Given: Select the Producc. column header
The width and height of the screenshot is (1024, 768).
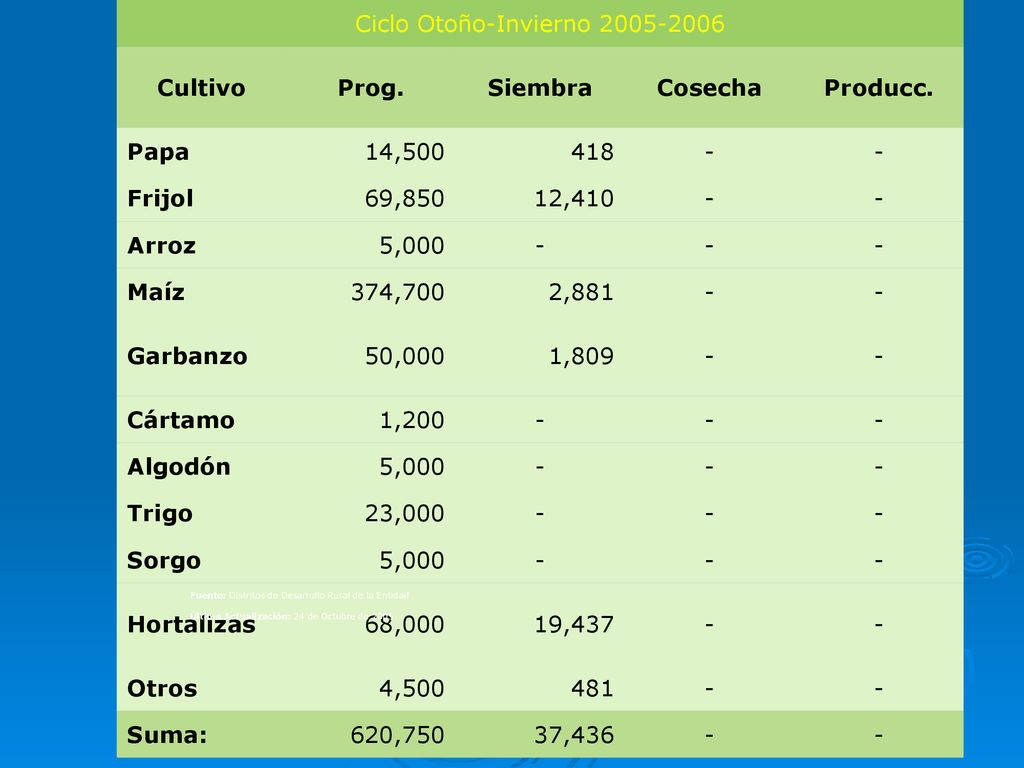Looking at the screenshot, I should 878,88.
